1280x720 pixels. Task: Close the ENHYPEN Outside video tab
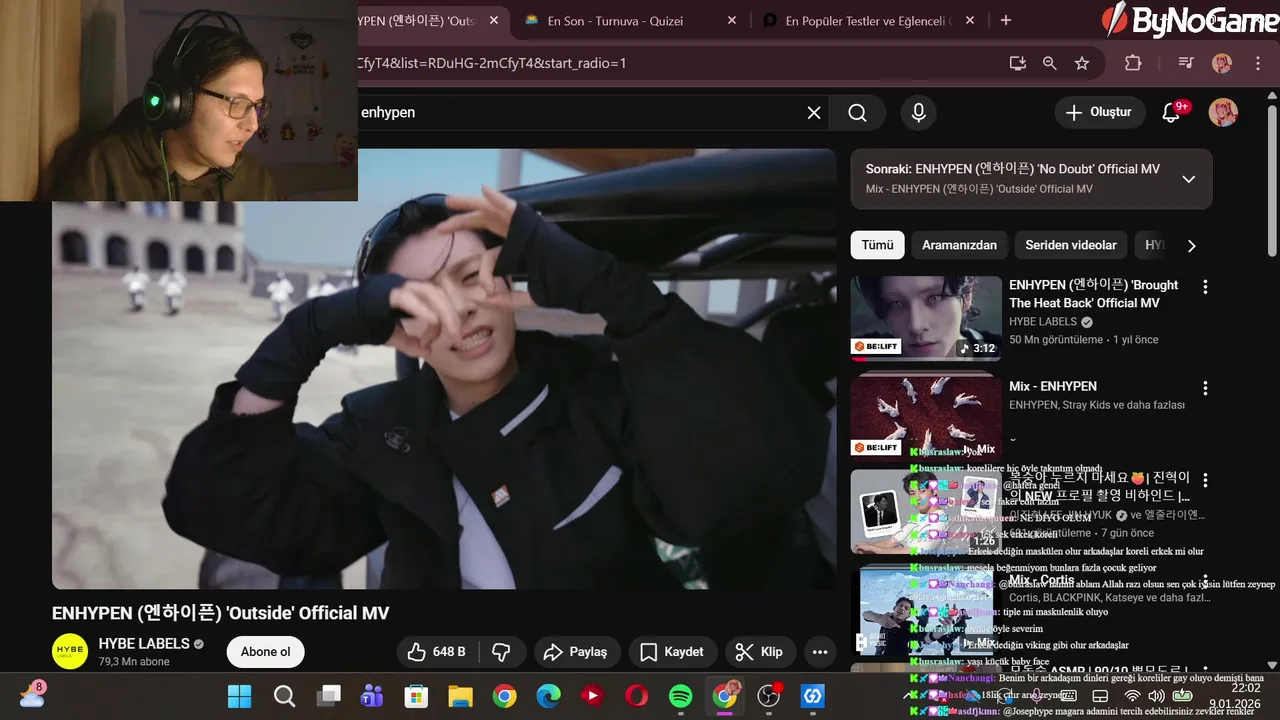(494, 20)
